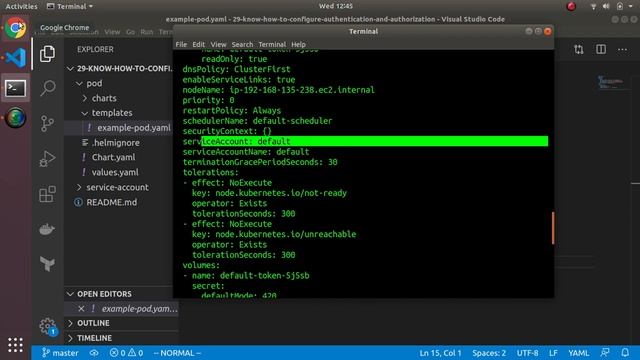640x360 pixels.
Task: Open Run and Debug view
Action: coord(47,159)
